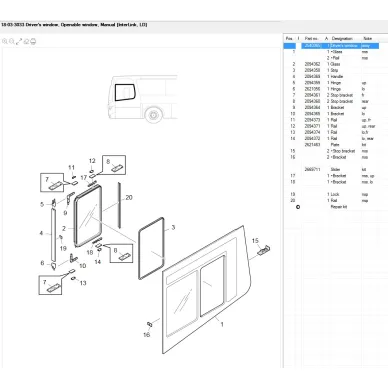Click the Repair kit entry in list
This screenshot has width=388, height=388.
pos(339,207)
